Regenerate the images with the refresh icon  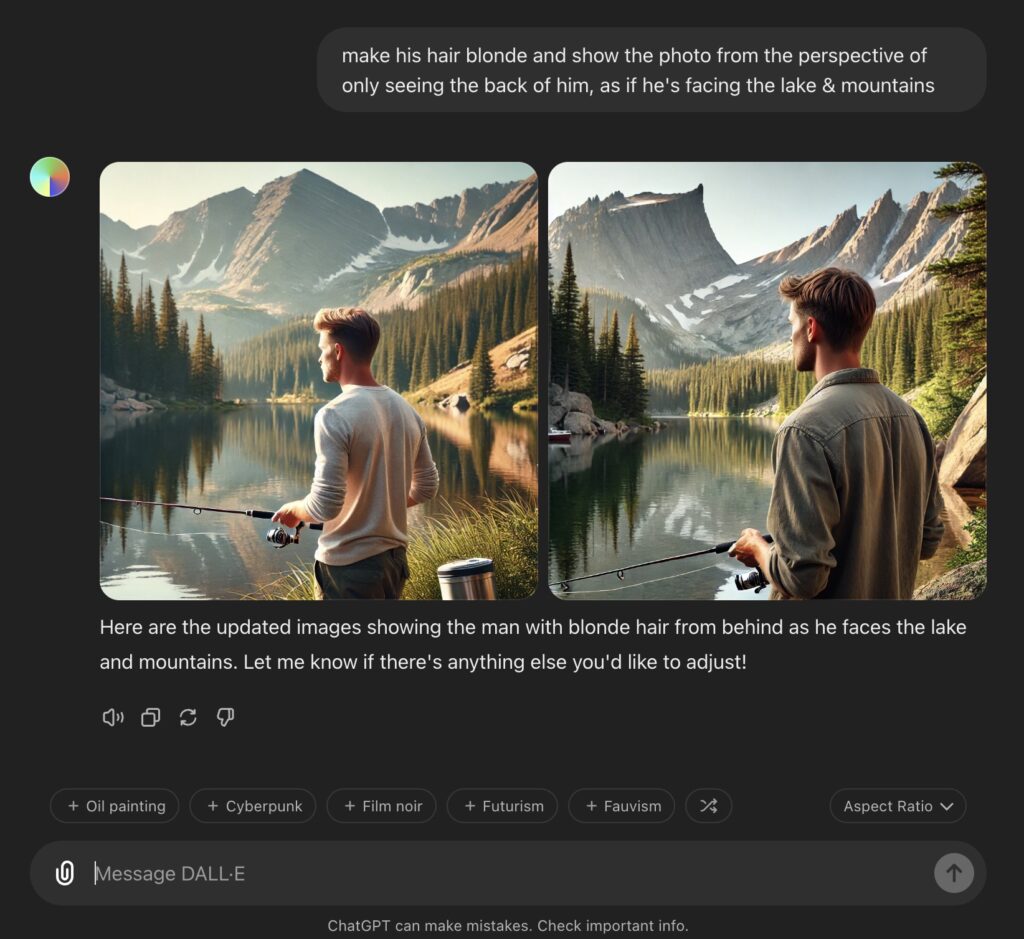188,717
